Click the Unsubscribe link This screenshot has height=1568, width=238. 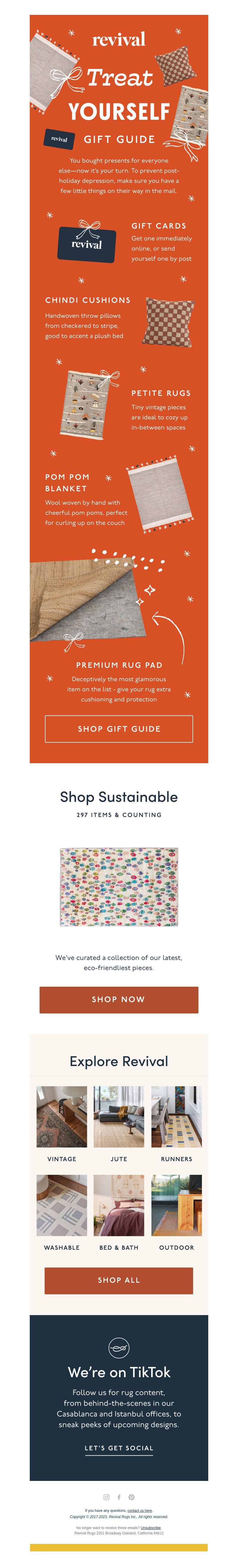pos(151,1528)
